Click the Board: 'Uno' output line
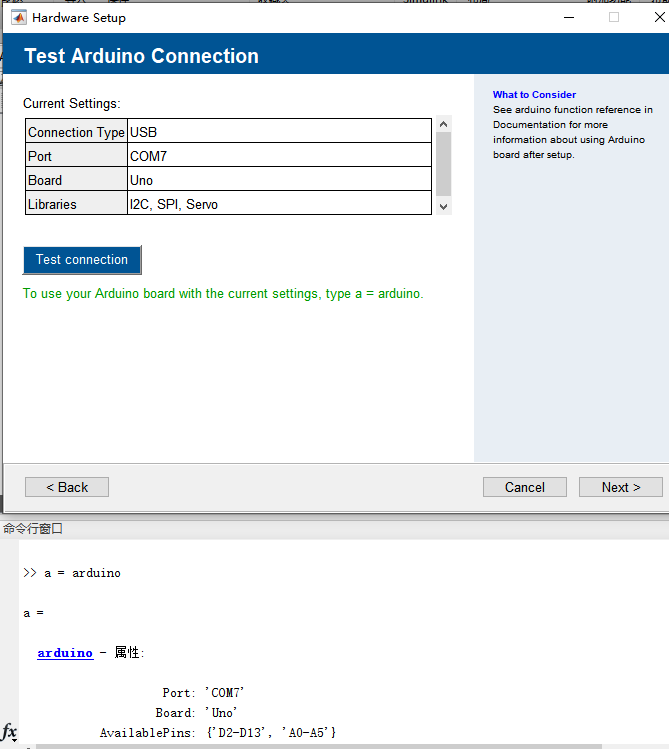The image size is (669, 749). (x=196, y=713)
